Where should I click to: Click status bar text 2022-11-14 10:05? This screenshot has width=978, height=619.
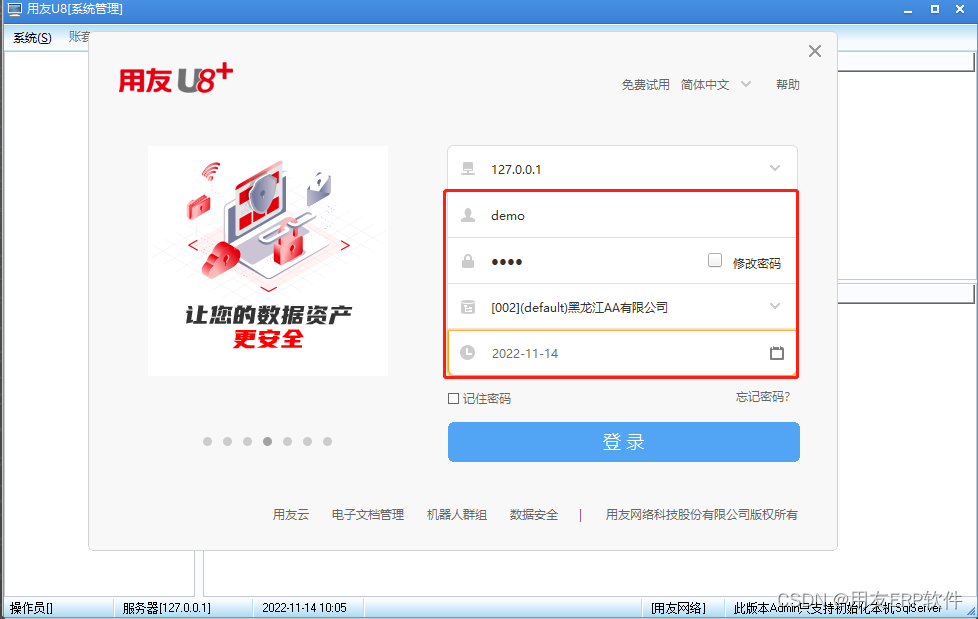pos(304,608)
